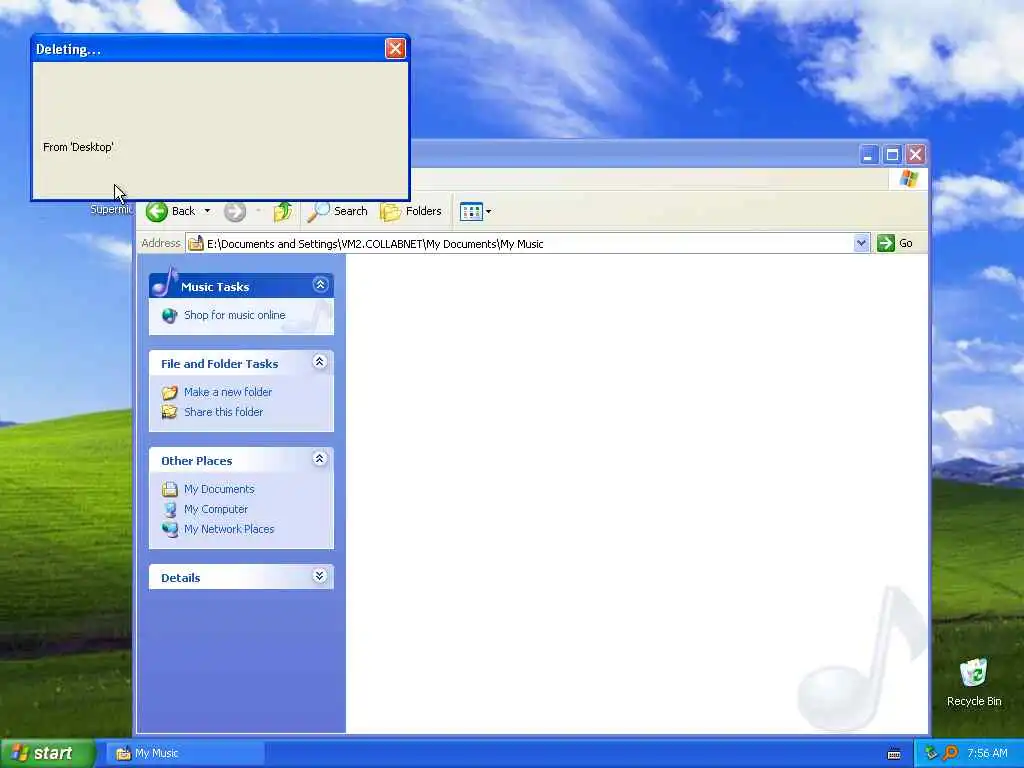Screen dimensions: 1024x768
Task: Minimize the My Music window
Action: click(x=869, y=155)
